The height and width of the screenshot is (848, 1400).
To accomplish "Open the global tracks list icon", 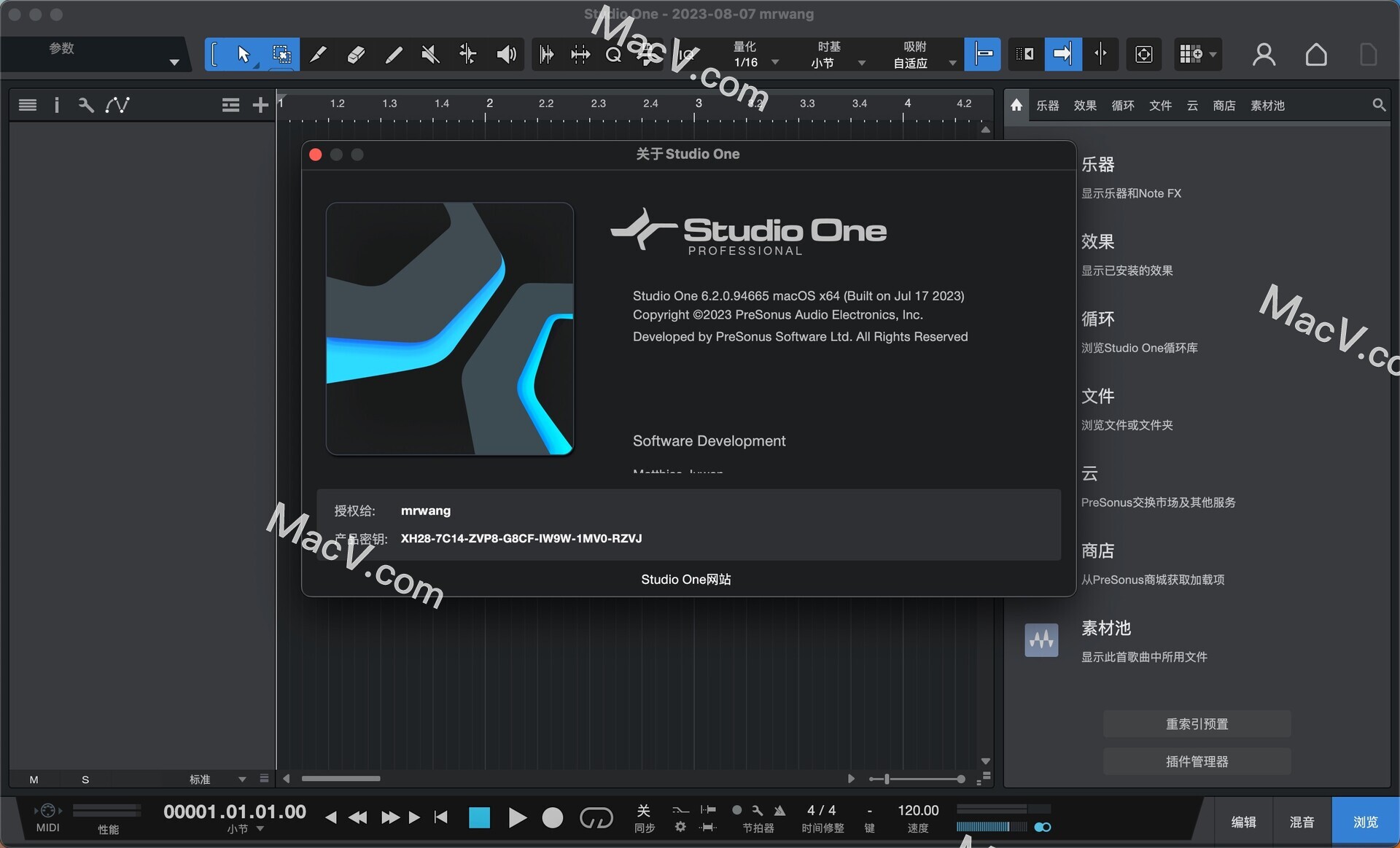I will tap(230, 105).
